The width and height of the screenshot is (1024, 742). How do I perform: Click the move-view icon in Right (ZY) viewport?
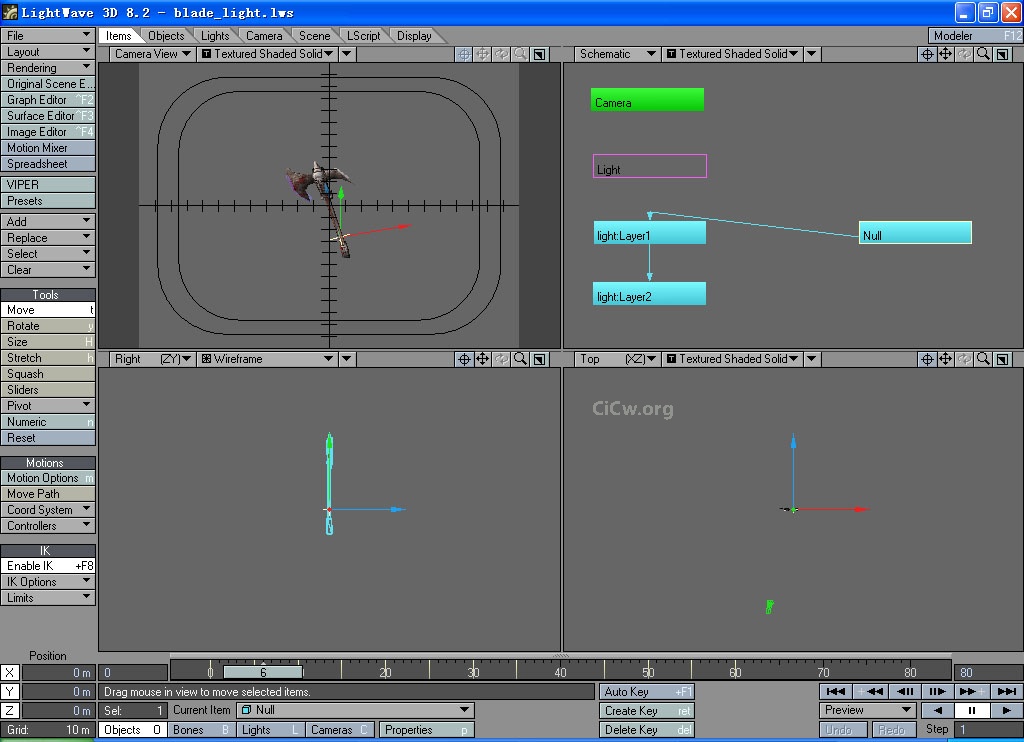[x=483, y=359]
